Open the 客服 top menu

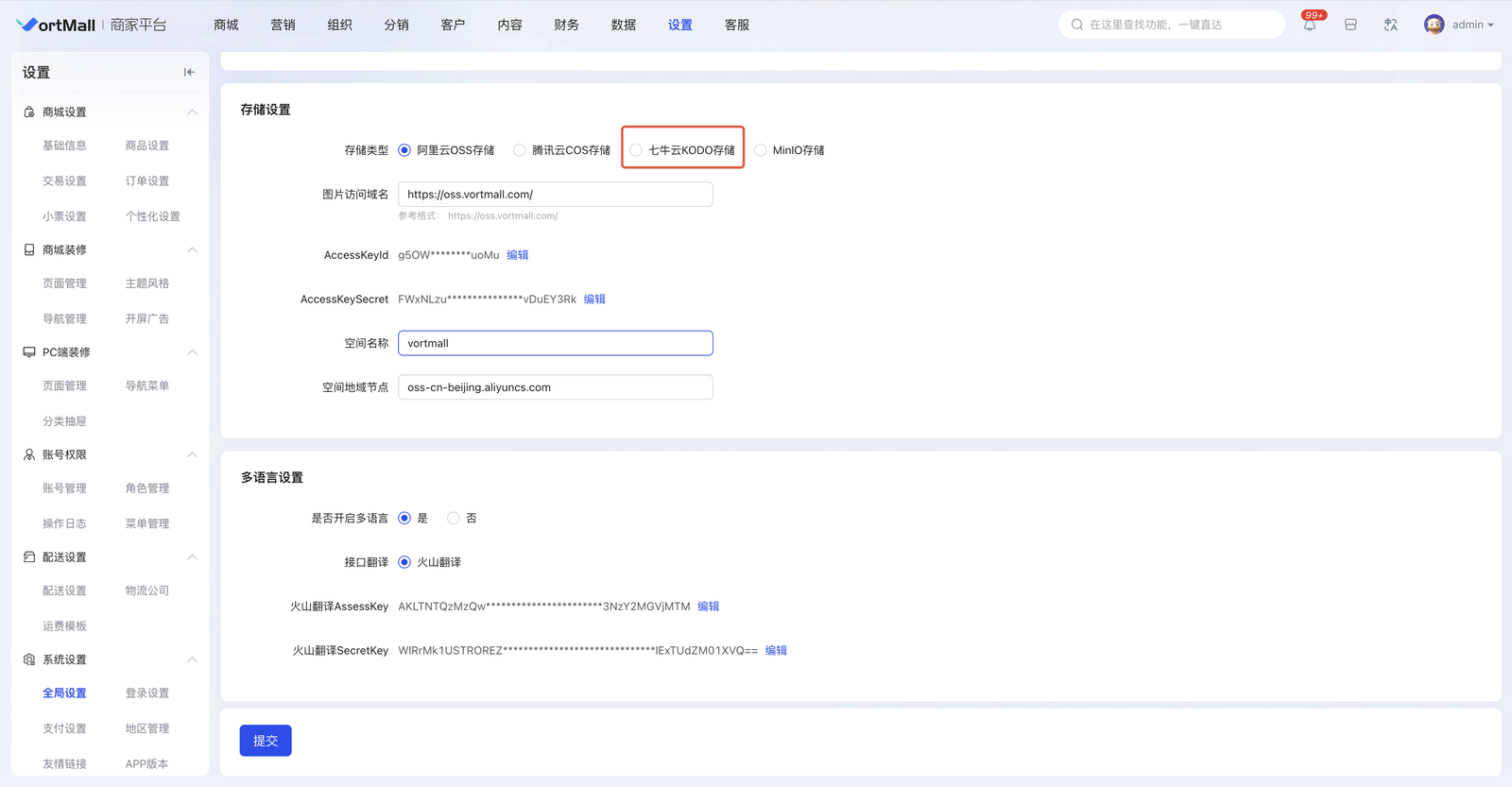coord(737,25)
